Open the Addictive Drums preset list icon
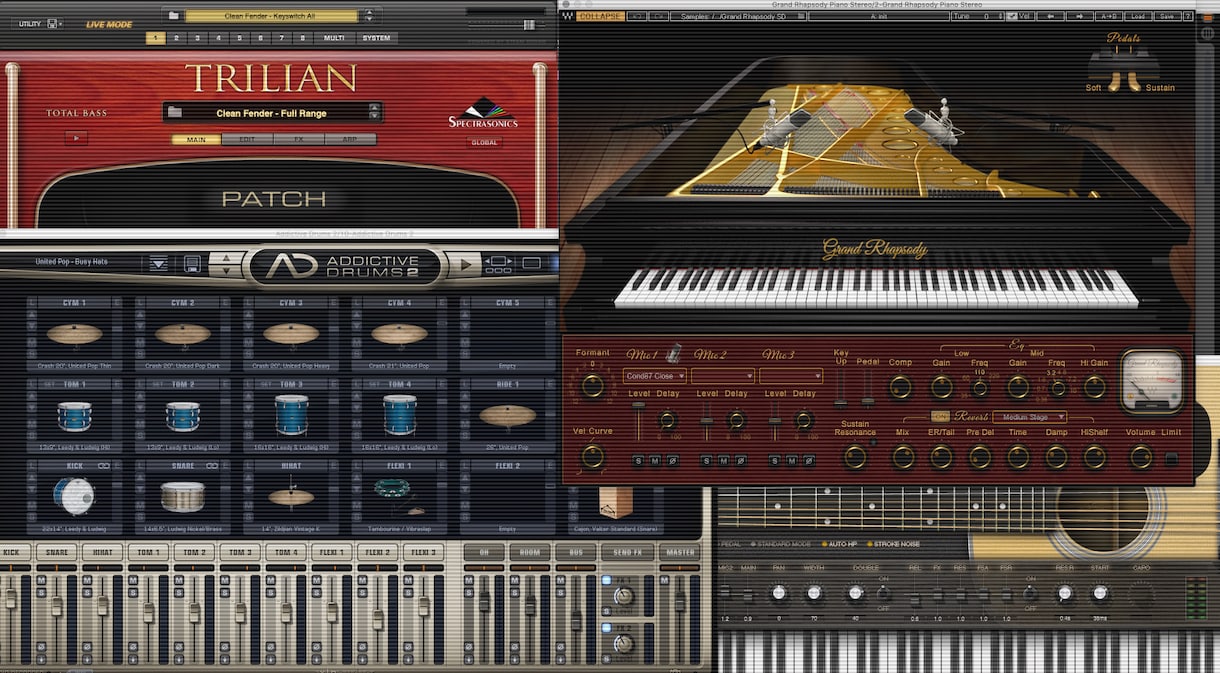This screenshot has width=1220, height=673. tap(159, 264)
